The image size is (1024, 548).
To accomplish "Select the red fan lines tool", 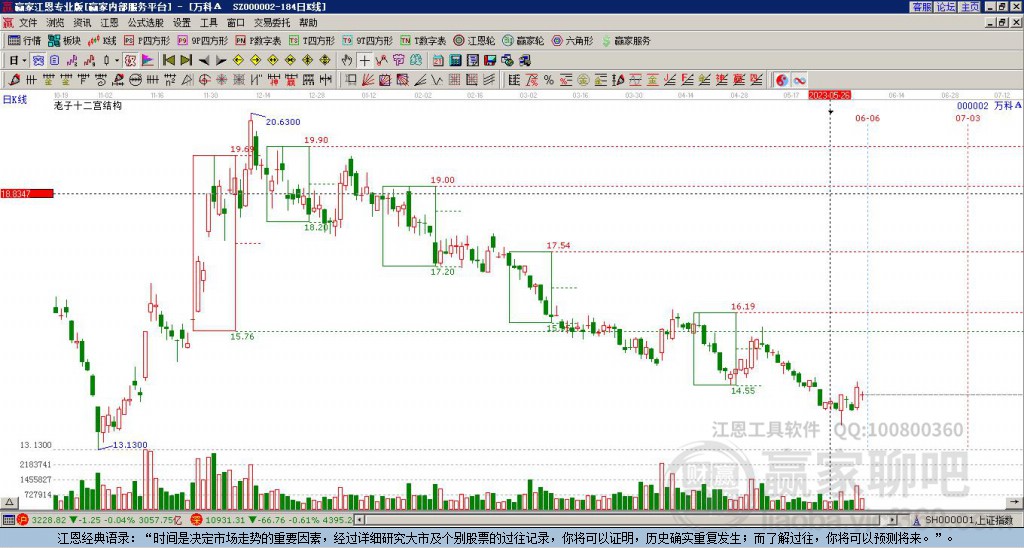I will tap(367, 80).
